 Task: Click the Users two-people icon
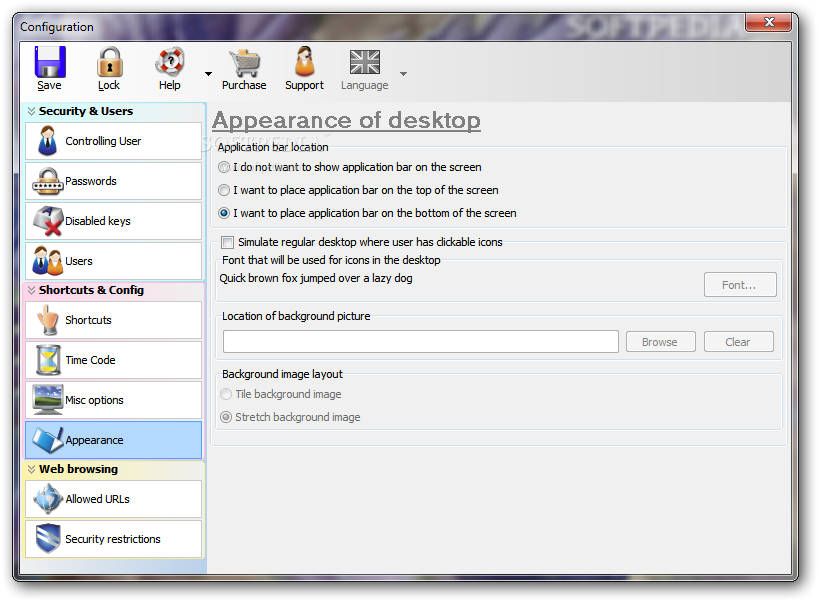tap(48, 261)
